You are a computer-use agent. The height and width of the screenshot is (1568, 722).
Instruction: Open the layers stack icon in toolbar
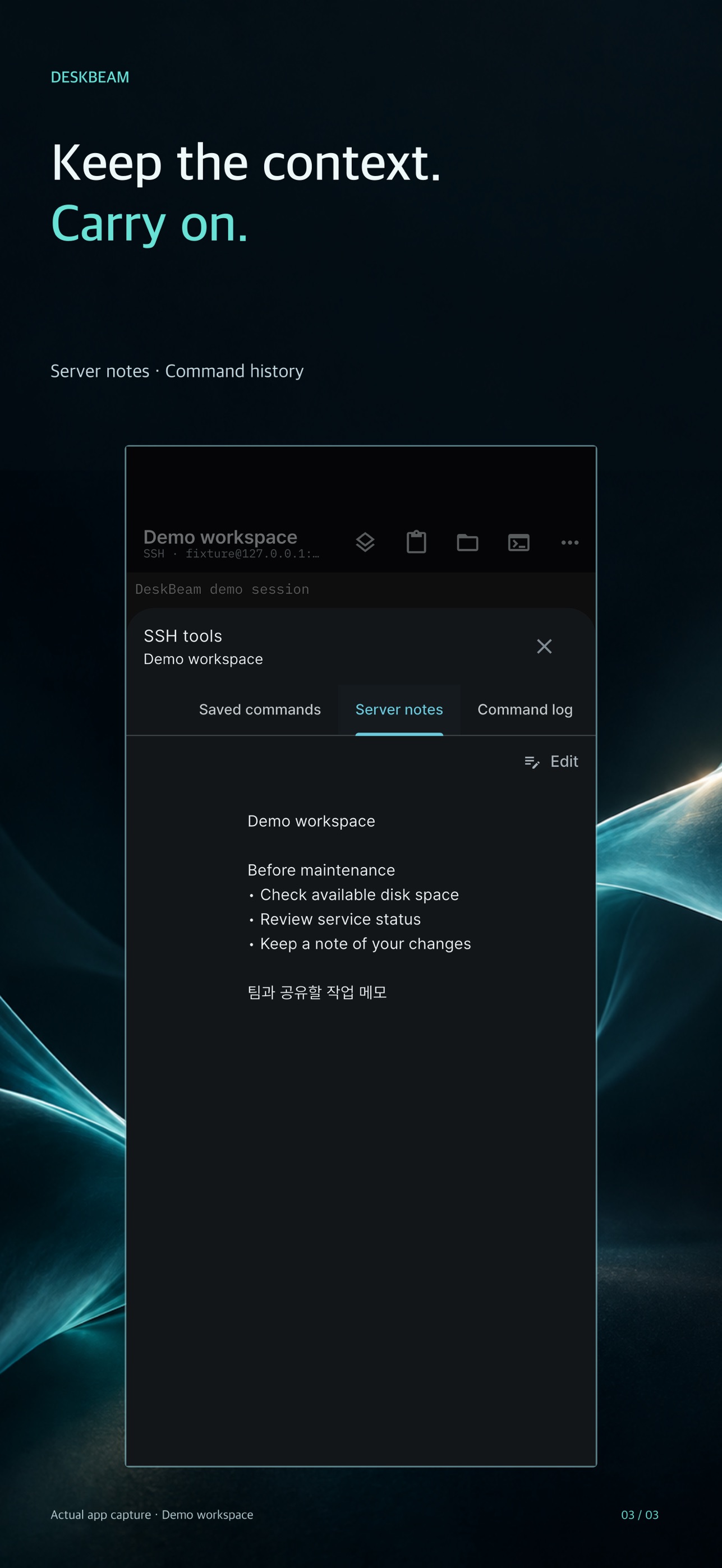pos(365,542)
